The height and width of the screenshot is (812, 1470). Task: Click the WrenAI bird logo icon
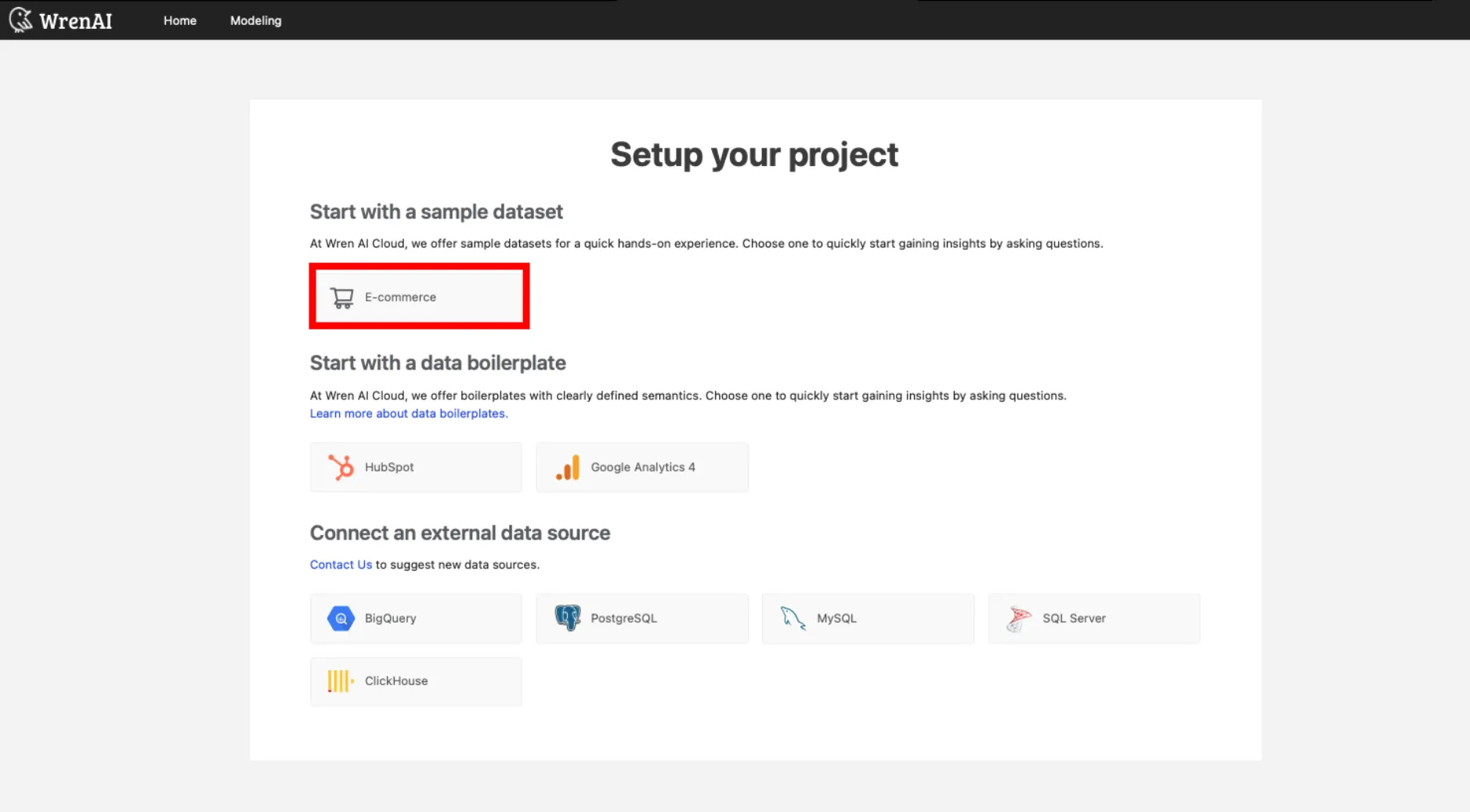tap(21, 20)
